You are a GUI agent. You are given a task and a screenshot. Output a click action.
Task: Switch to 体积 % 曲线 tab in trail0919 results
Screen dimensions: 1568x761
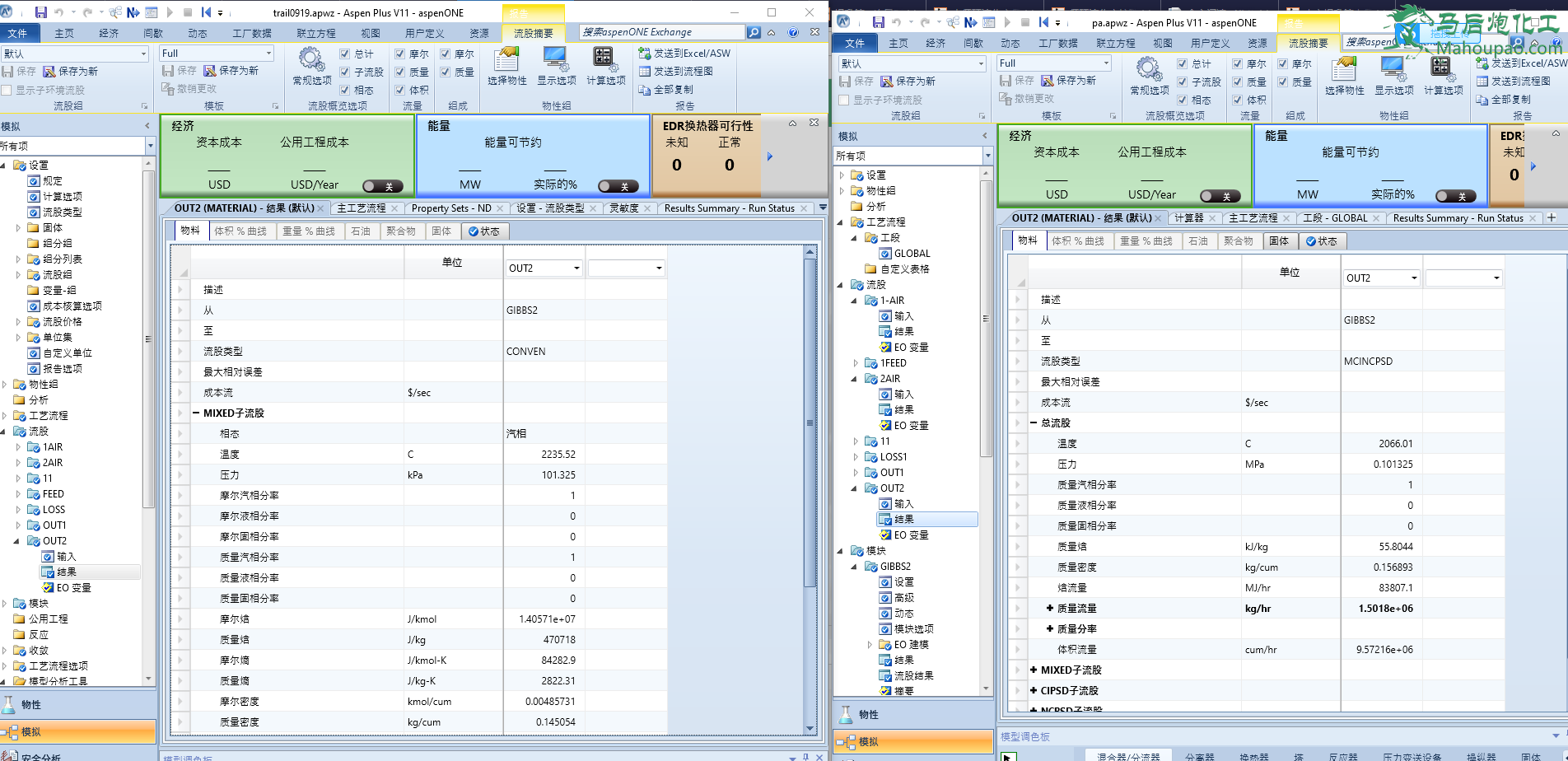(240, 231)
